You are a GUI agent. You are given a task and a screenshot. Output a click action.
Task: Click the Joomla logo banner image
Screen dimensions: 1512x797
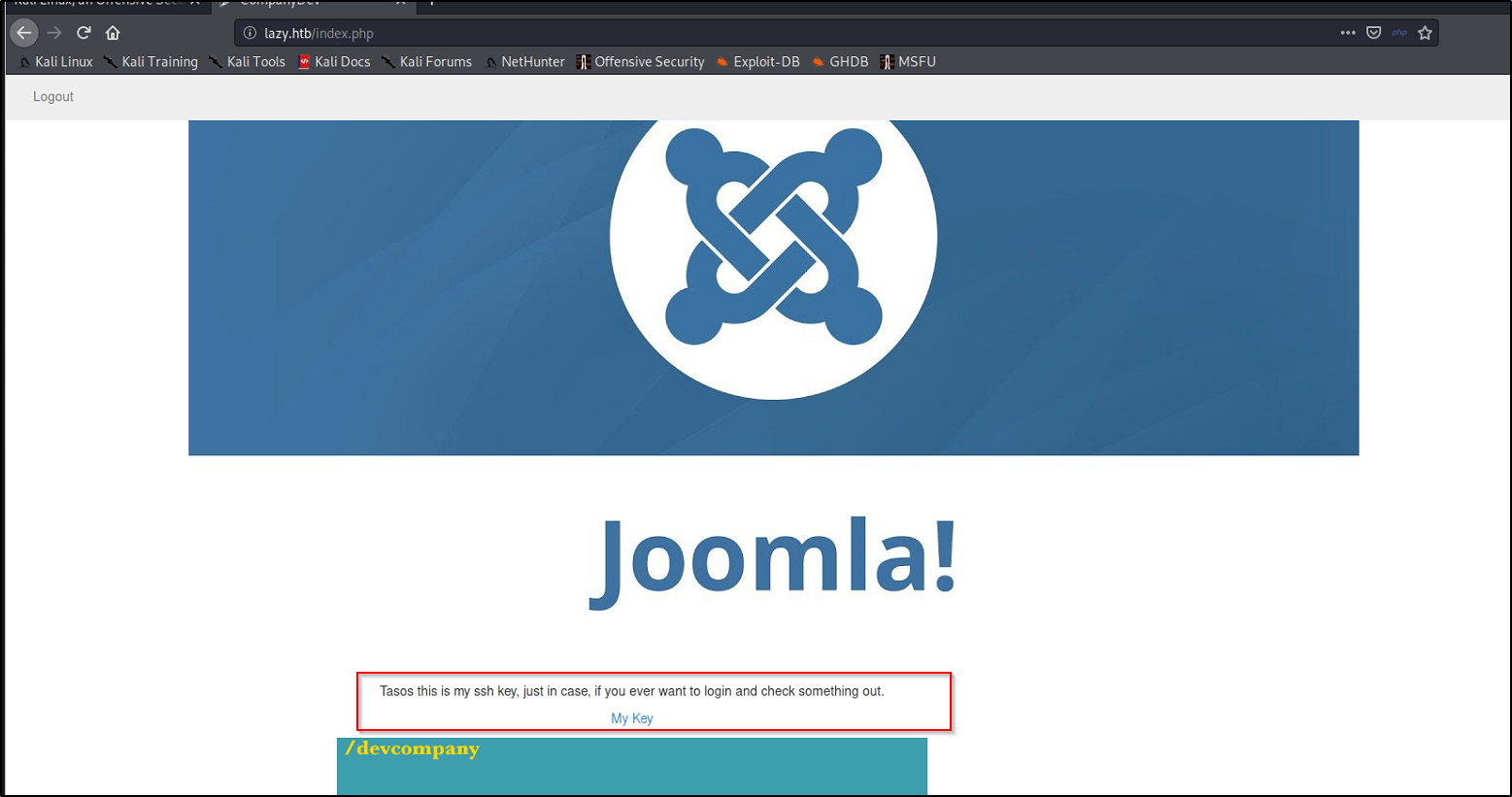(x=774, y=287)
